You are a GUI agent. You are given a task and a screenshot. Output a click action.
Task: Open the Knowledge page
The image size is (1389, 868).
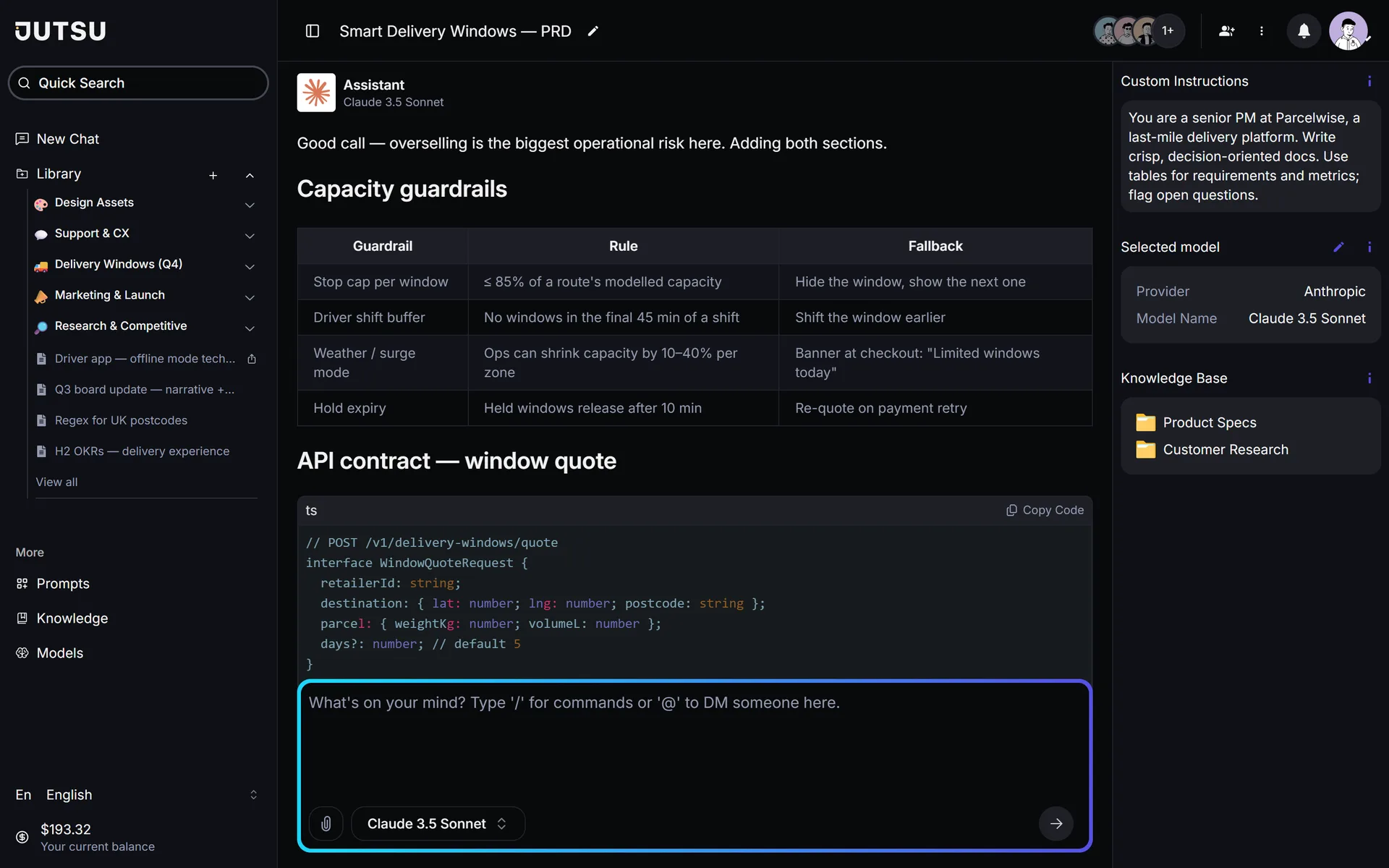(62, 618)
